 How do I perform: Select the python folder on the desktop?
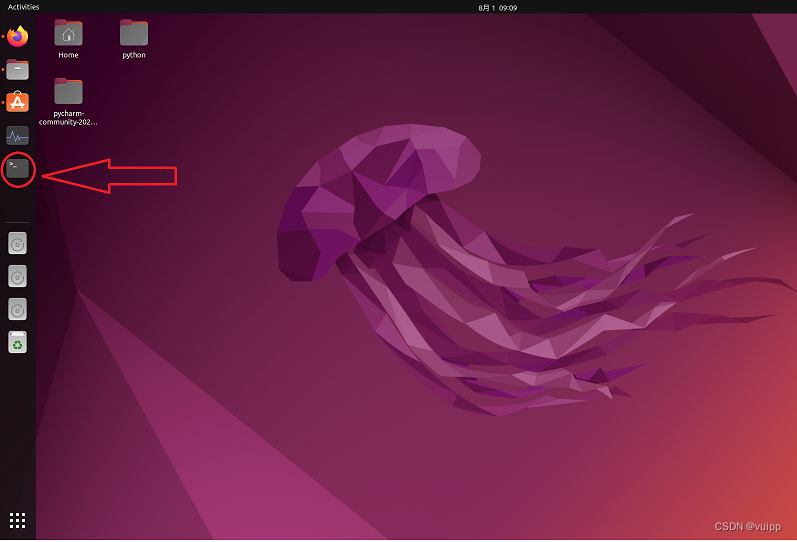coord(134,39)
